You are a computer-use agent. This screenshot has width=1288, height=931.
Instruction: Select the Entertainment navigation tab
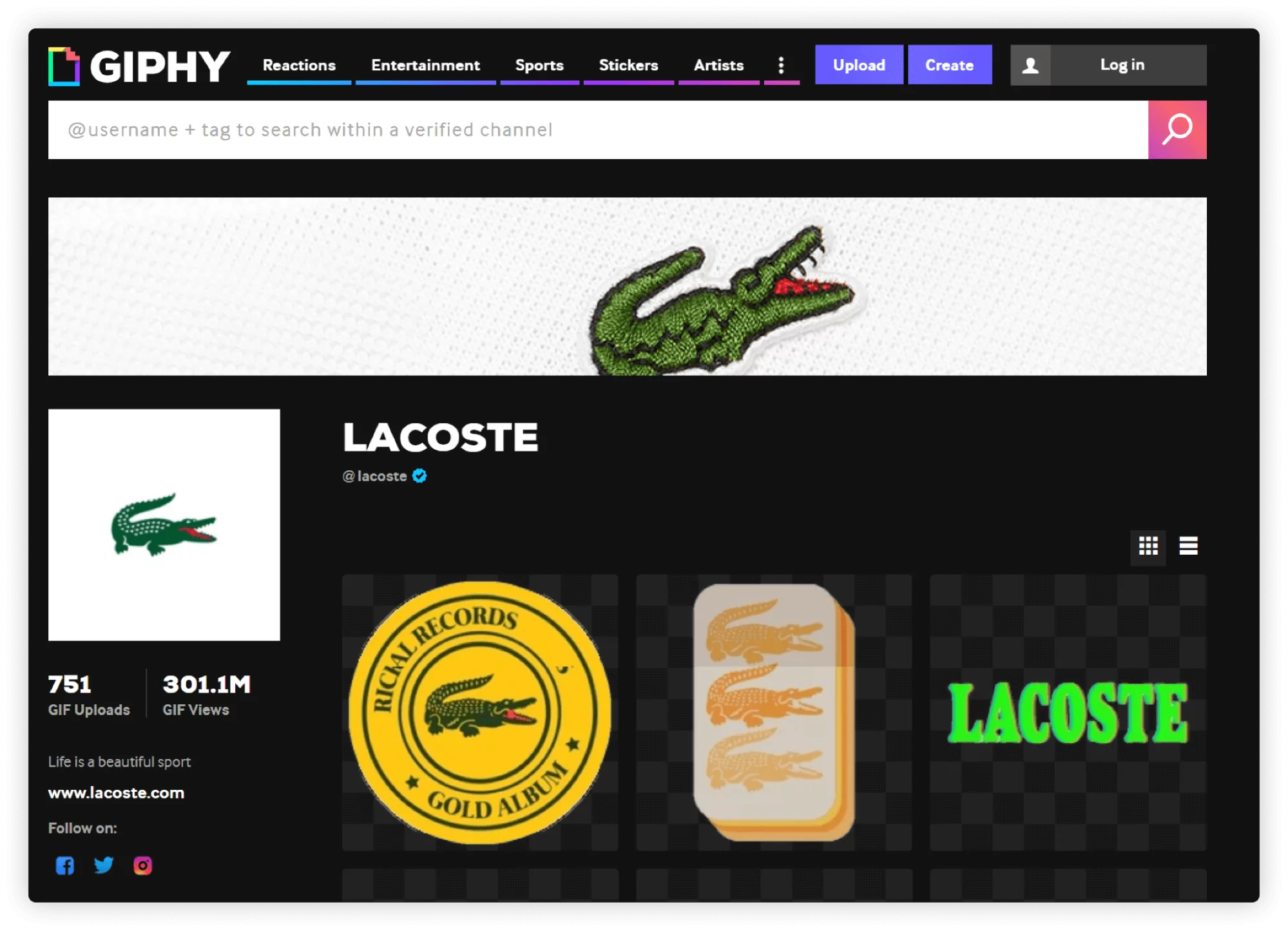[x=424, y=65]
